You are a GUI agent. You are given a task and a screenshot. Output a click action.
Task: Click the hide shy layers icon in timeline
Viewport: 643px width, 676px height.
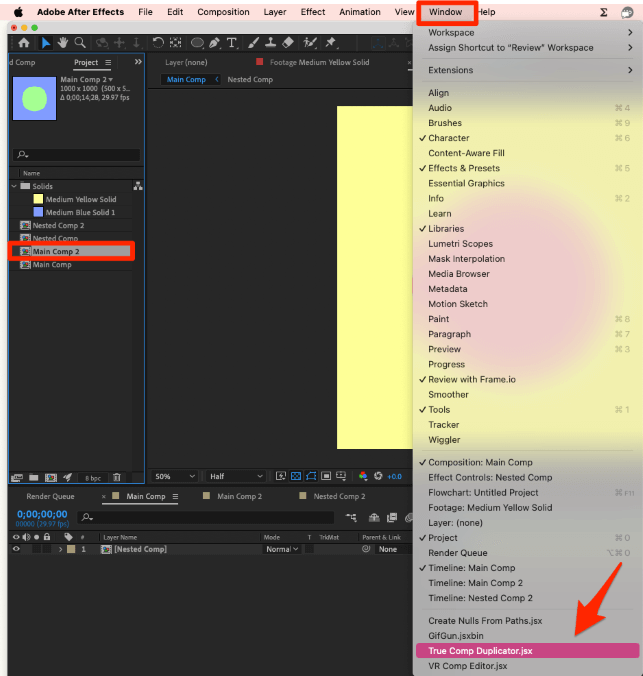374,517
